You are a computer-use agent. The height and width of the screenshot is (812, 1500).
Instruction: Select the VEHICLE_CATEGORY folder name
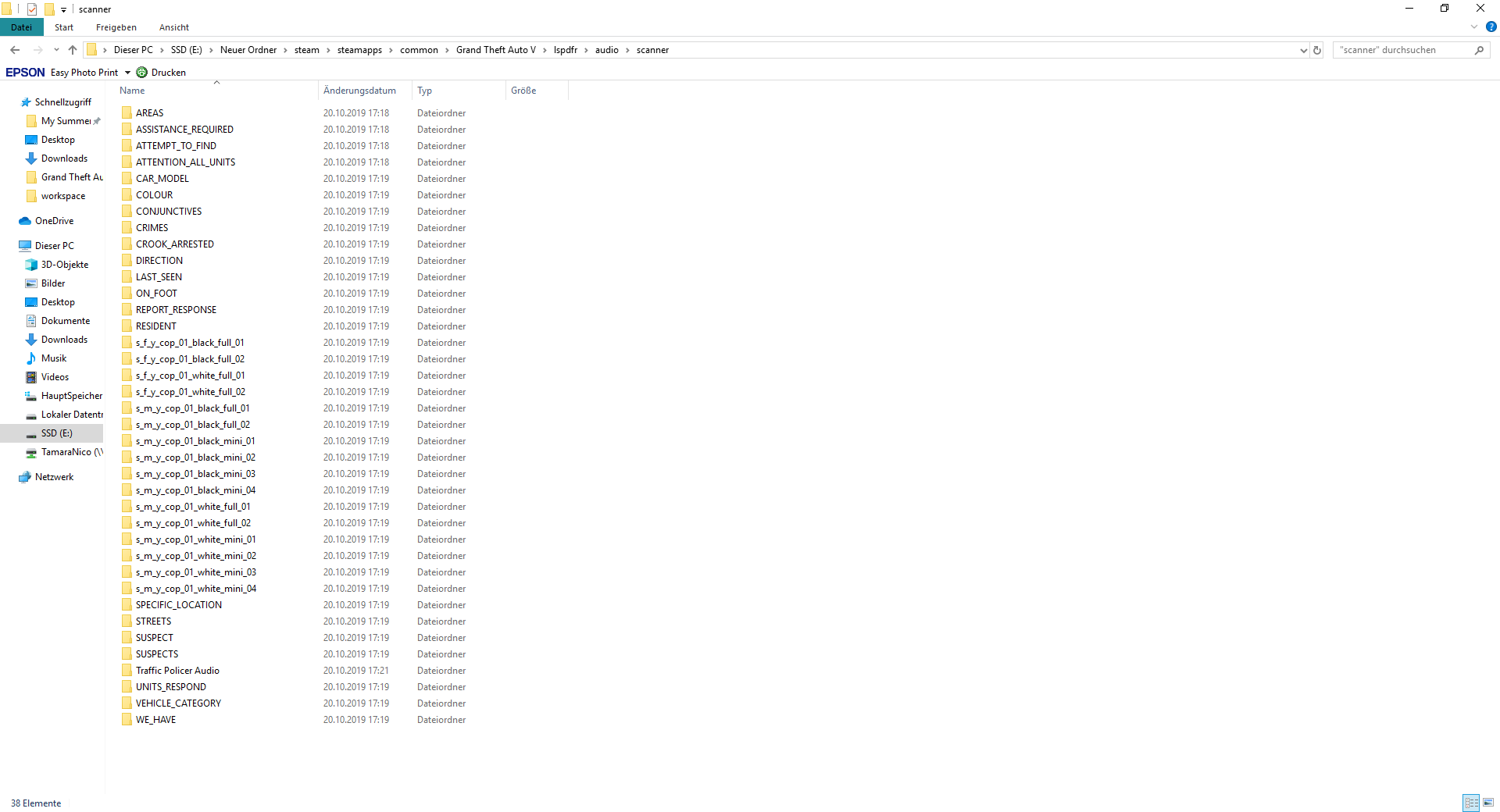click(178, 703)
